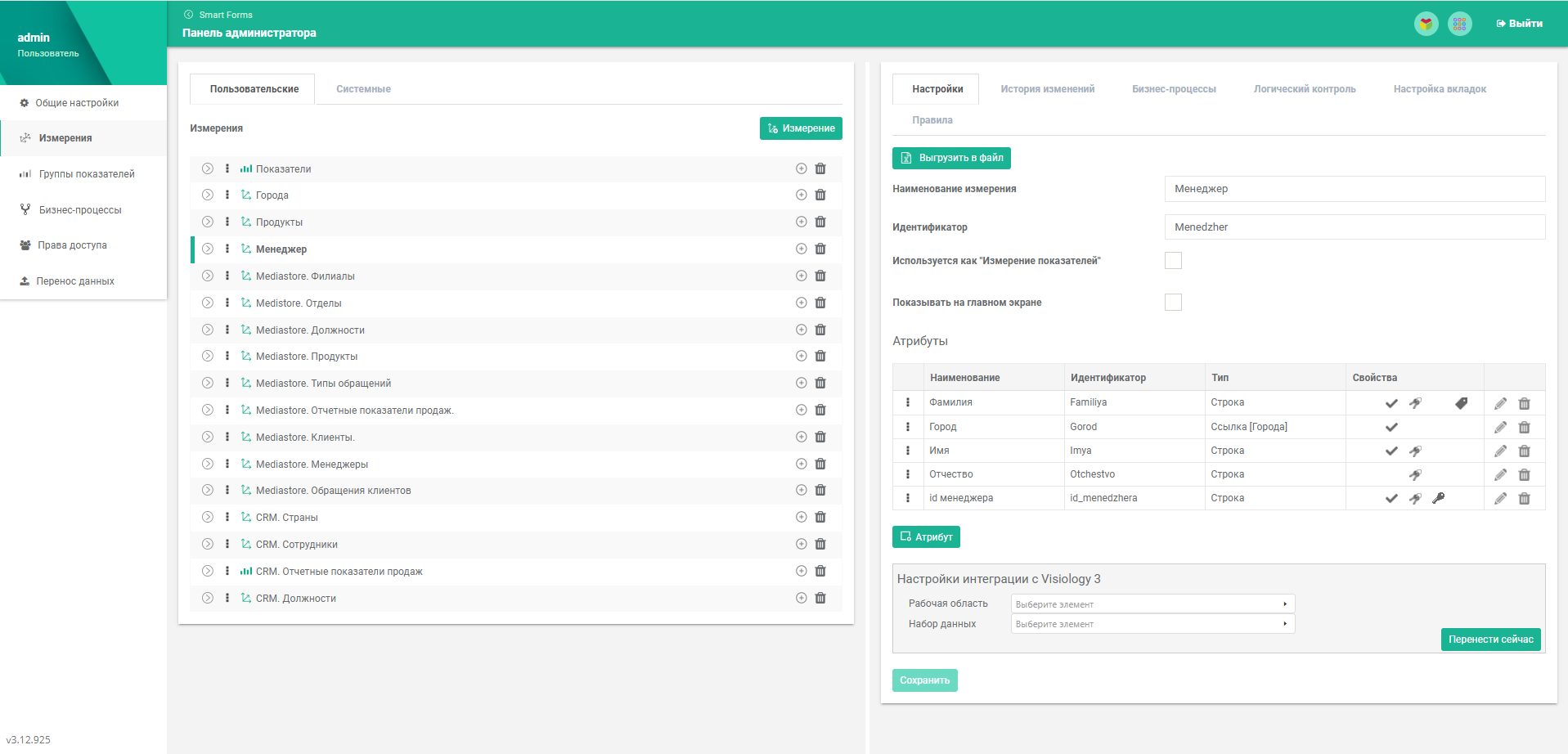Open the История изменений tab
The height and width of the screenshot is (754, 1568).
click(1047, 89)
